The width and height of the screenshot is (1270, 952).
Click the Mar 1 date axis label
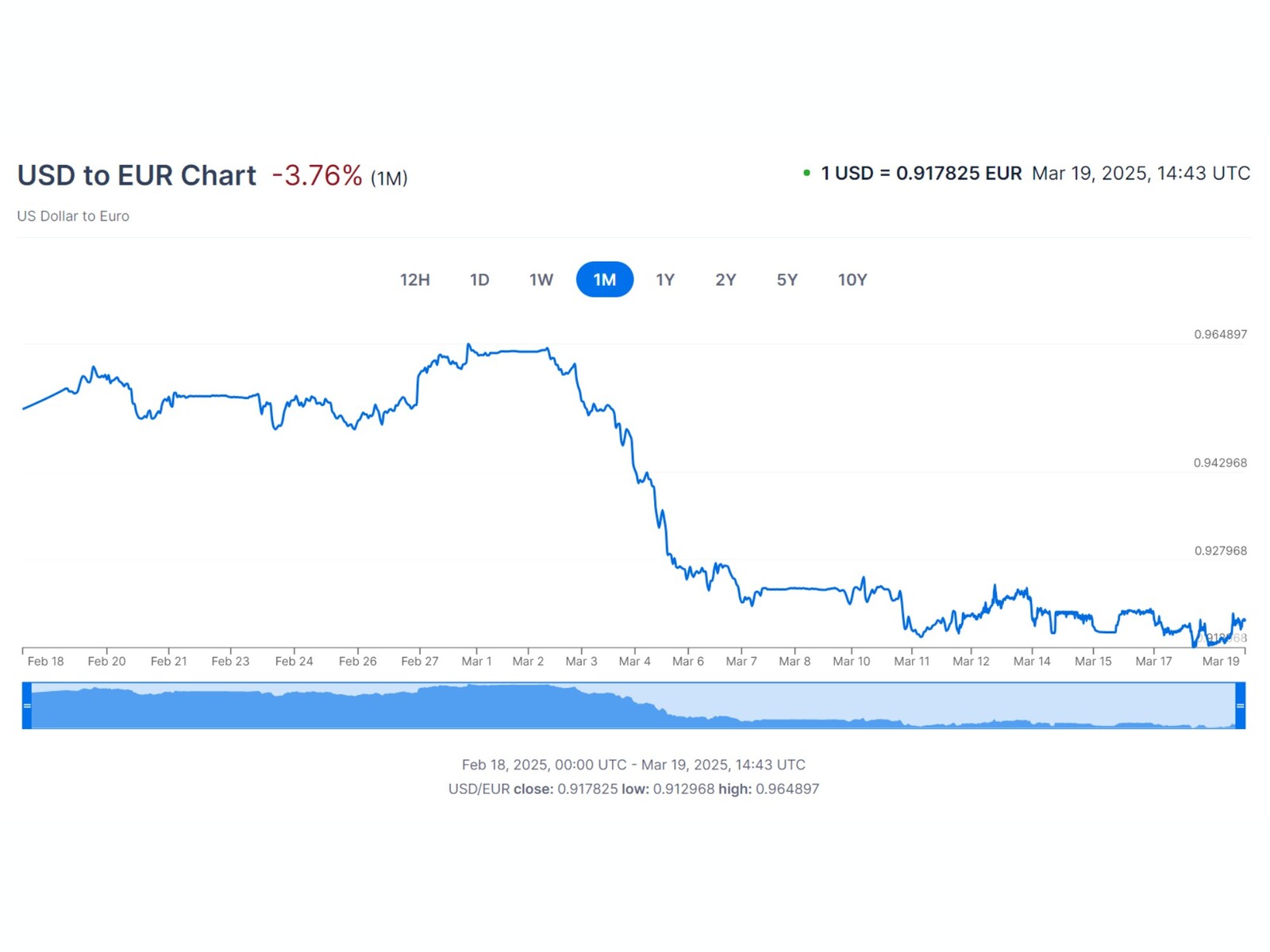coord(476,661)
